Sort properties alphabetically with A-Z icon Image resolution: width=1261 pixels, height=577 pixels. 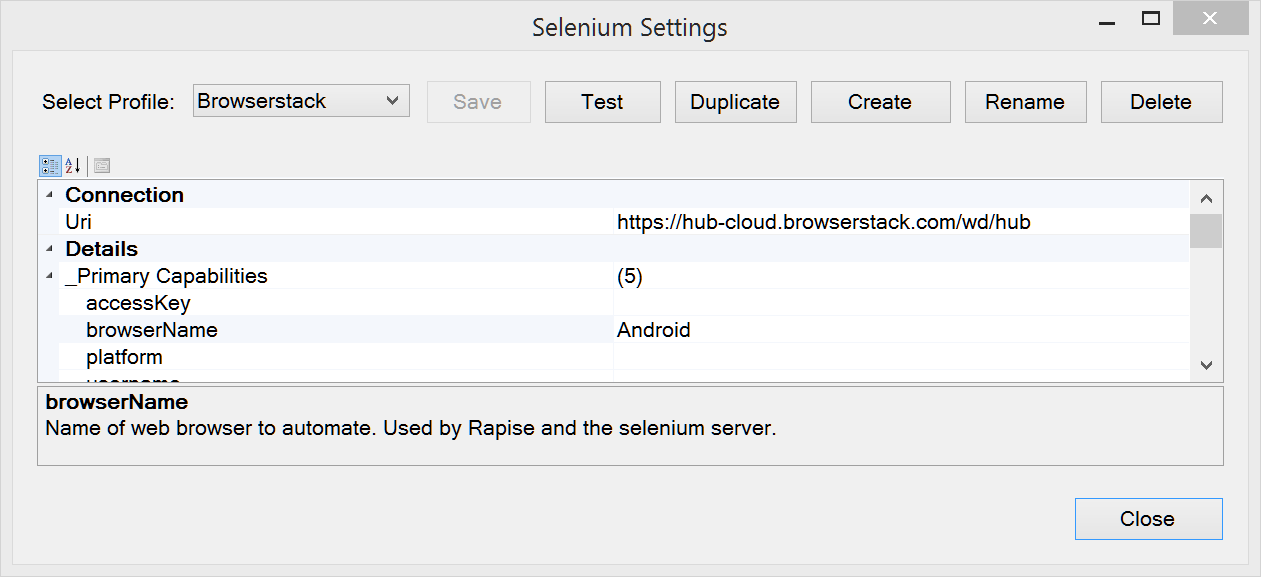coord(72,166)
